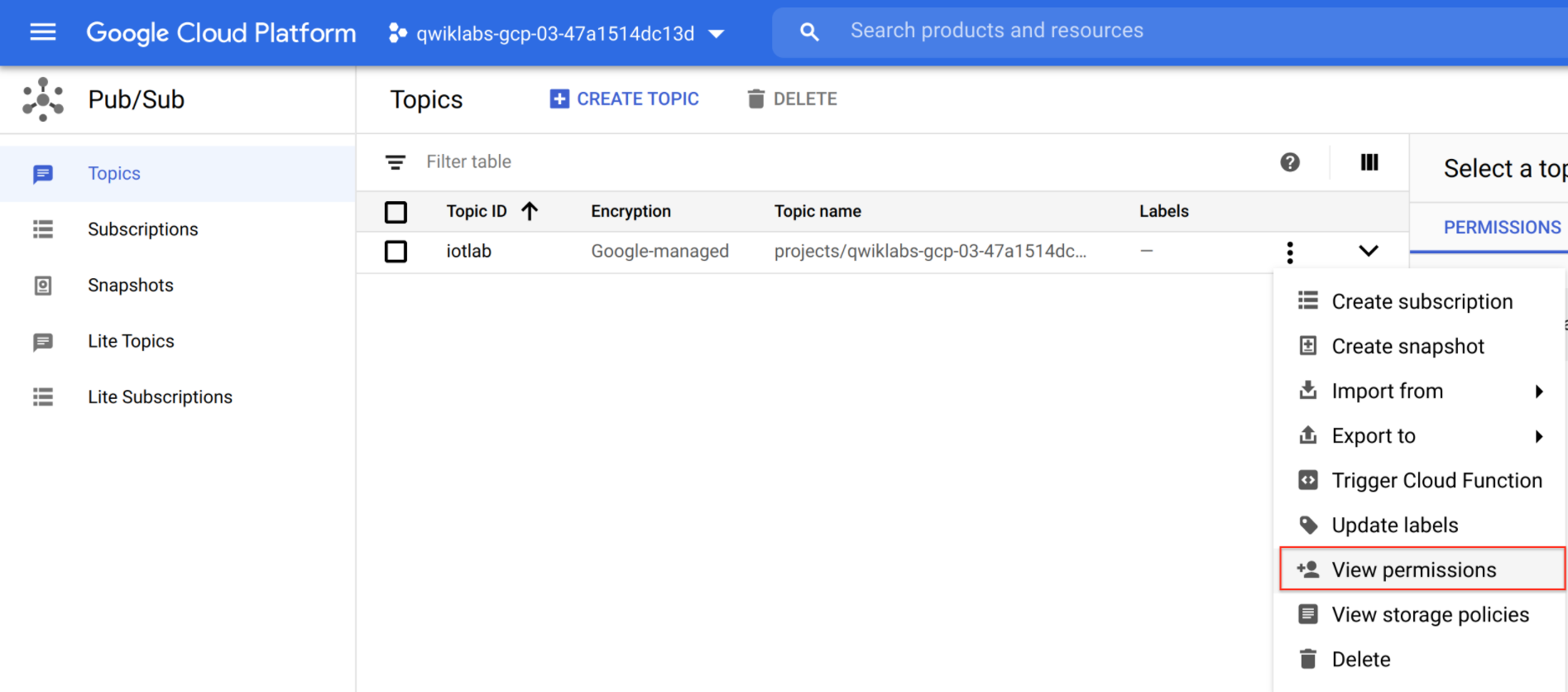Open the Import from submenu
1568x692 pixels.
click(1420, 392)
